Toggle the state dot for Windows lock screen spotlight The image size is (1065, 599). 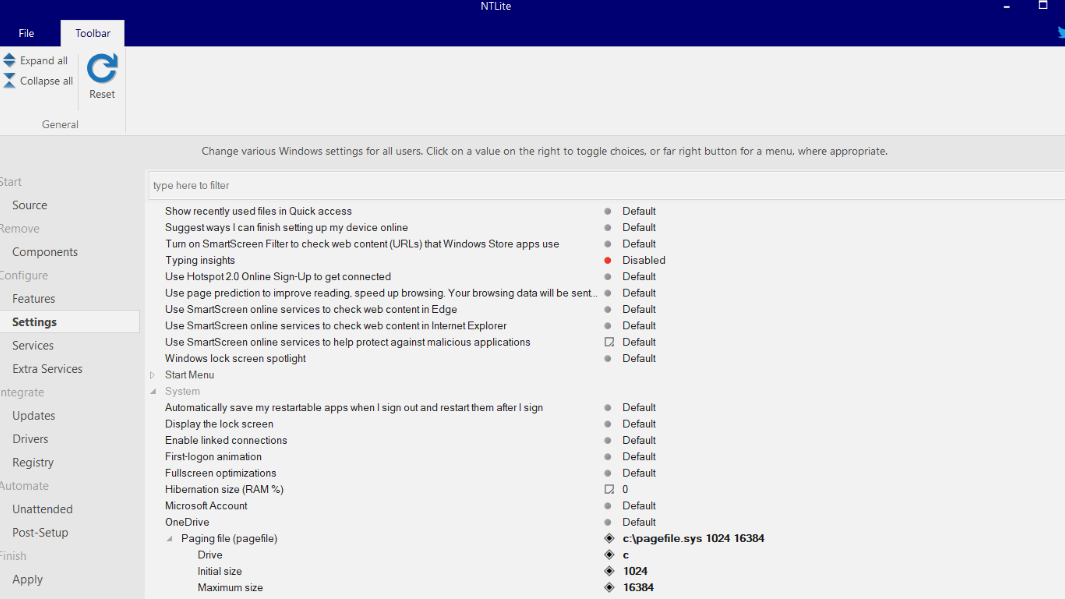(608, 359)
